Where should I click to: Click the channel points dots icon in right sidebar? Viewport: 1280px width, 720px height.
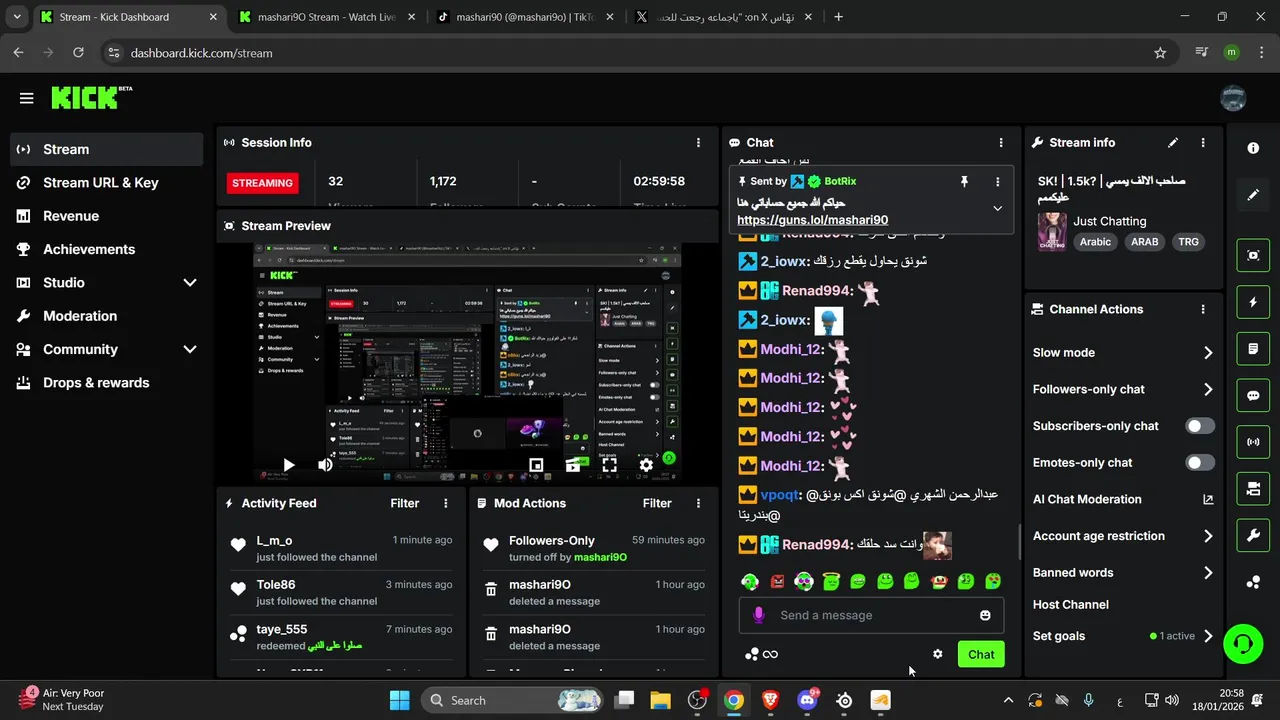coord(1253,582)
